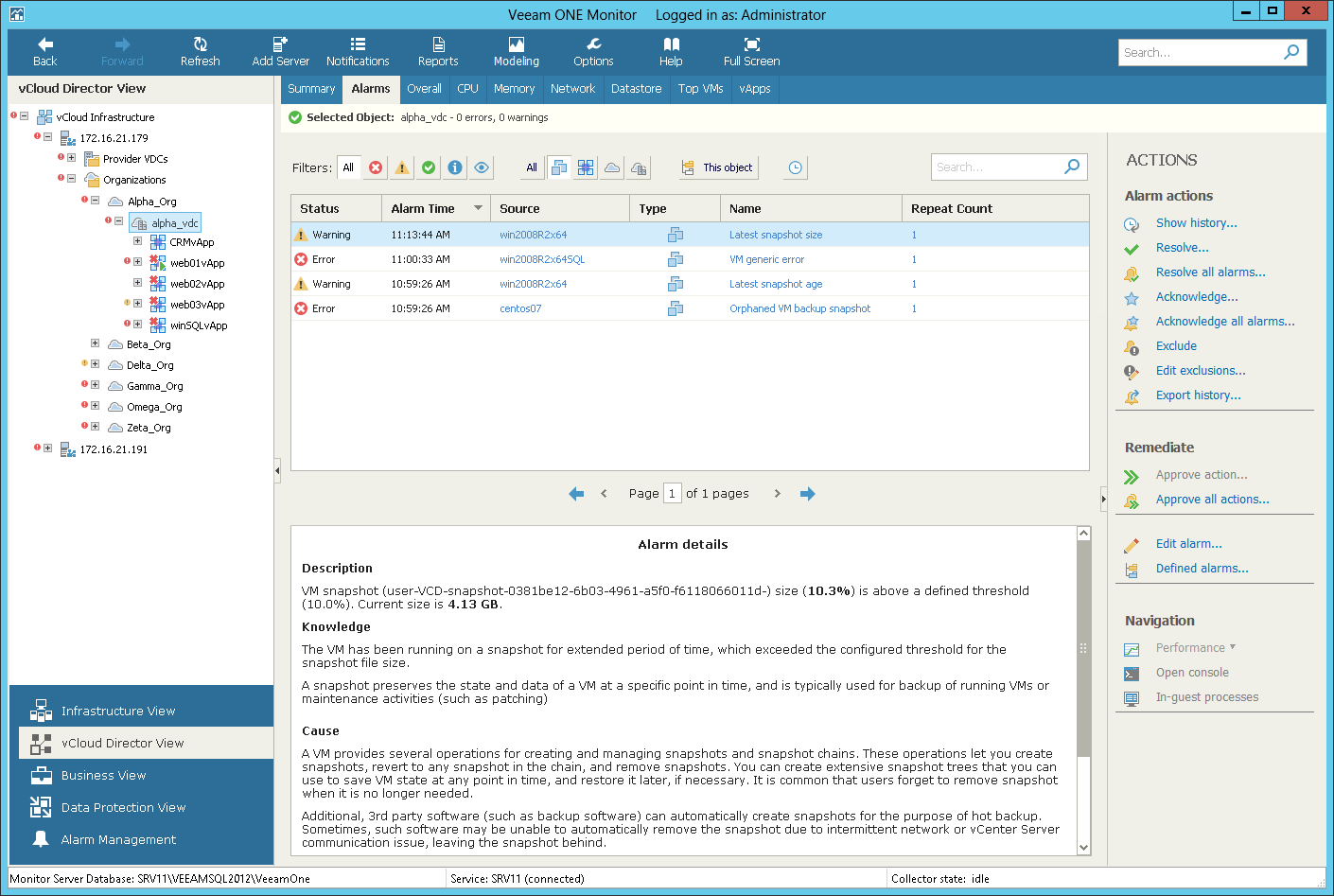This screenshot has height=896, width=1334.
Task: Switch to the vApps tab
Action: pos(755,89)
